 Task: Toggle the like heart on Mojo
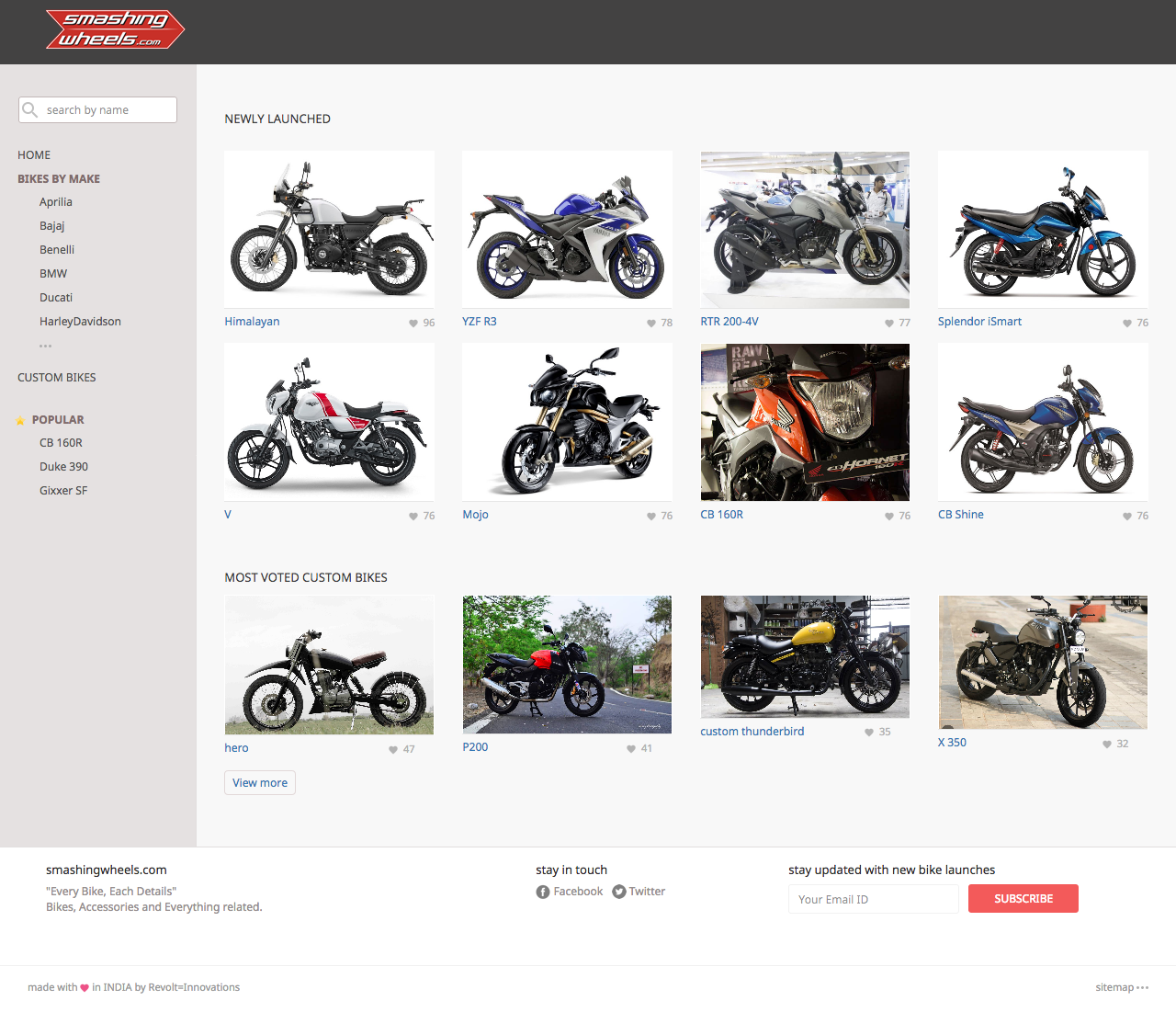(x=649, y=516)
